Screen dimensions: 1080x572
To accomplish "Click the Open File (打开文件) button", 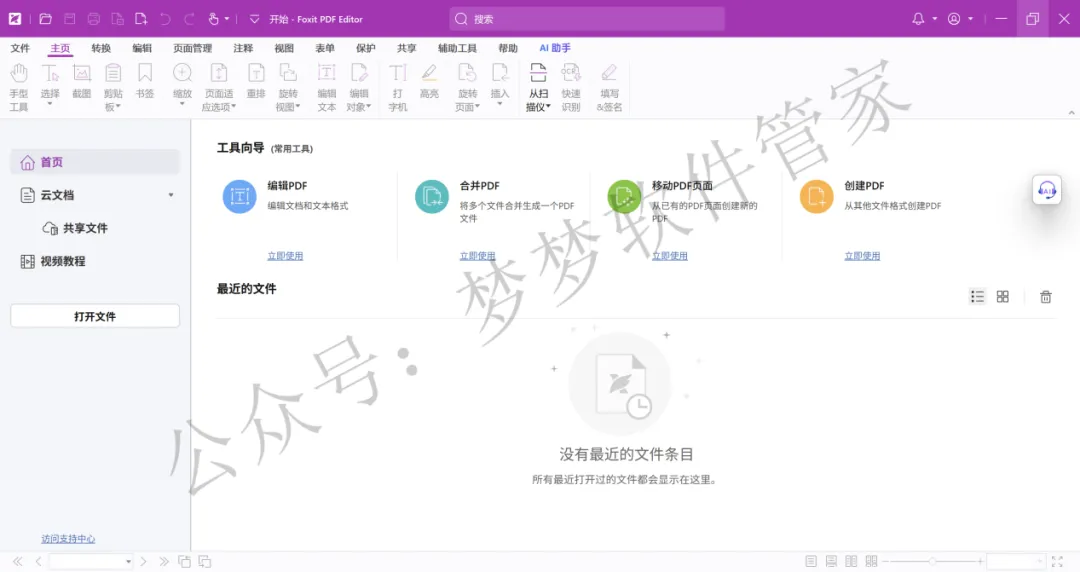I will pos(95,316).
